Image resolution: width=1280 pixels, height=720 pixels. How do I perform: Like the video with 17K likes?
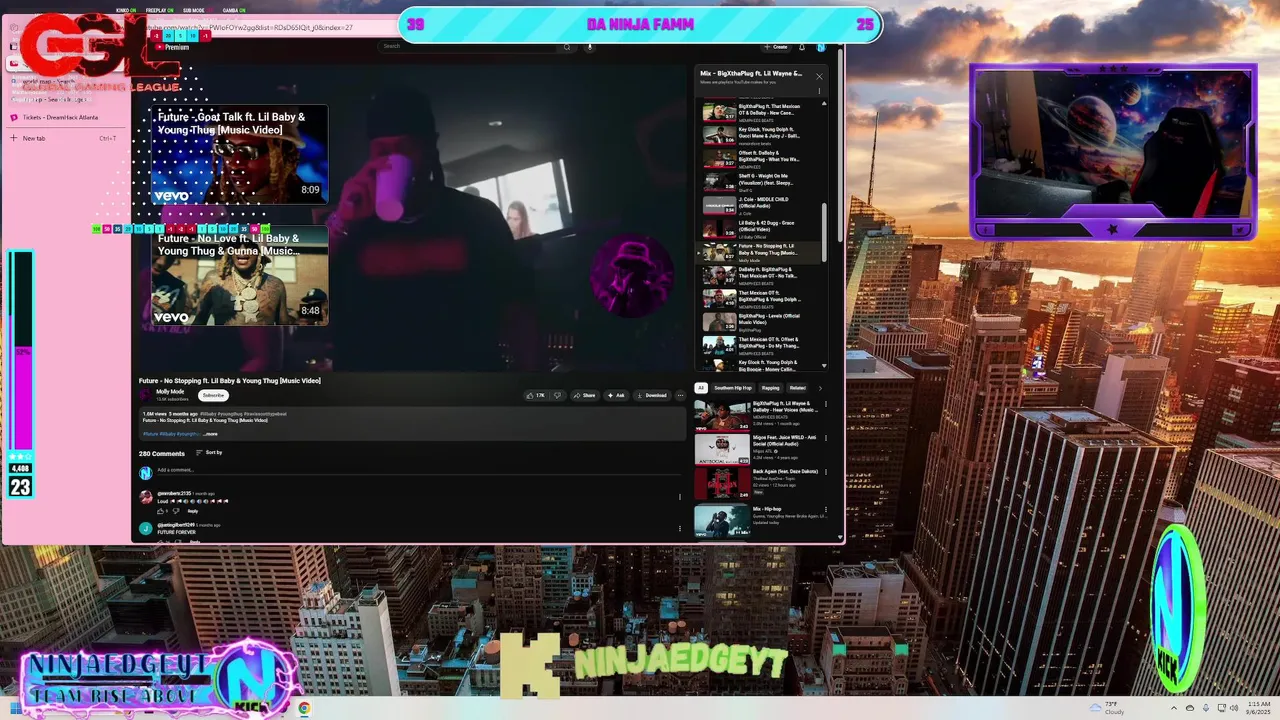[536, 395]
